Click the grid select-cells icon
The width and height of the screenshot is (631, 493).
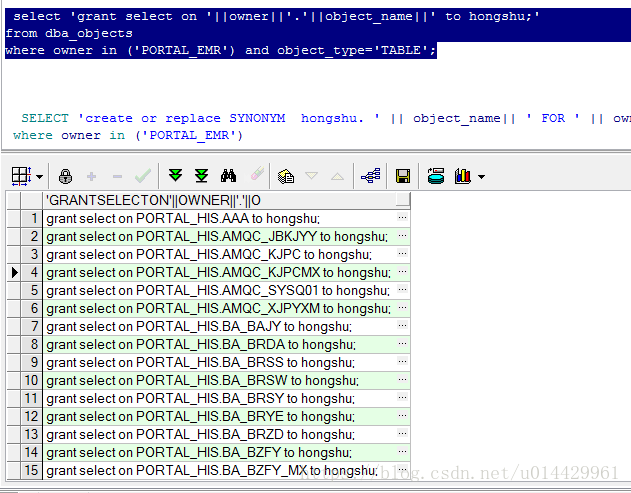click(x=21, y=176)
